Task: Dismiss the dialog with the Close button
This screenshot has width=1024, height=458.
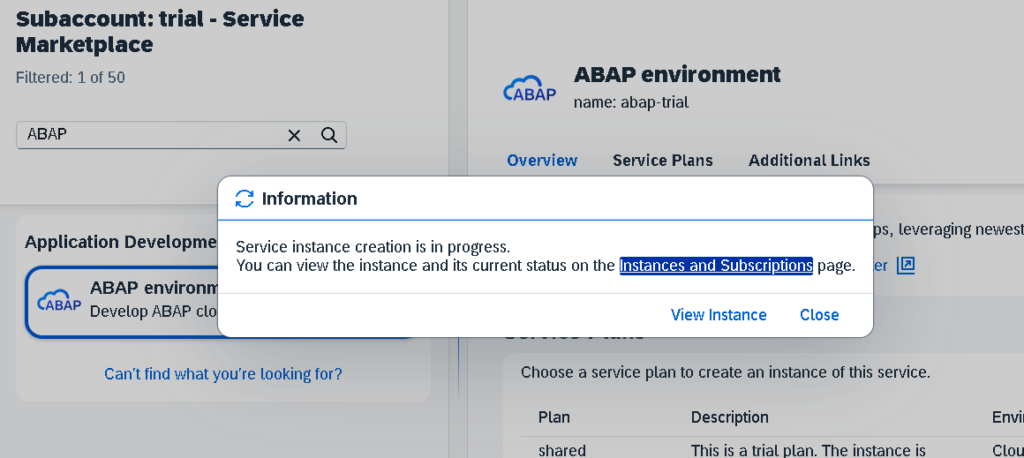Action: (x=819, y=315)
